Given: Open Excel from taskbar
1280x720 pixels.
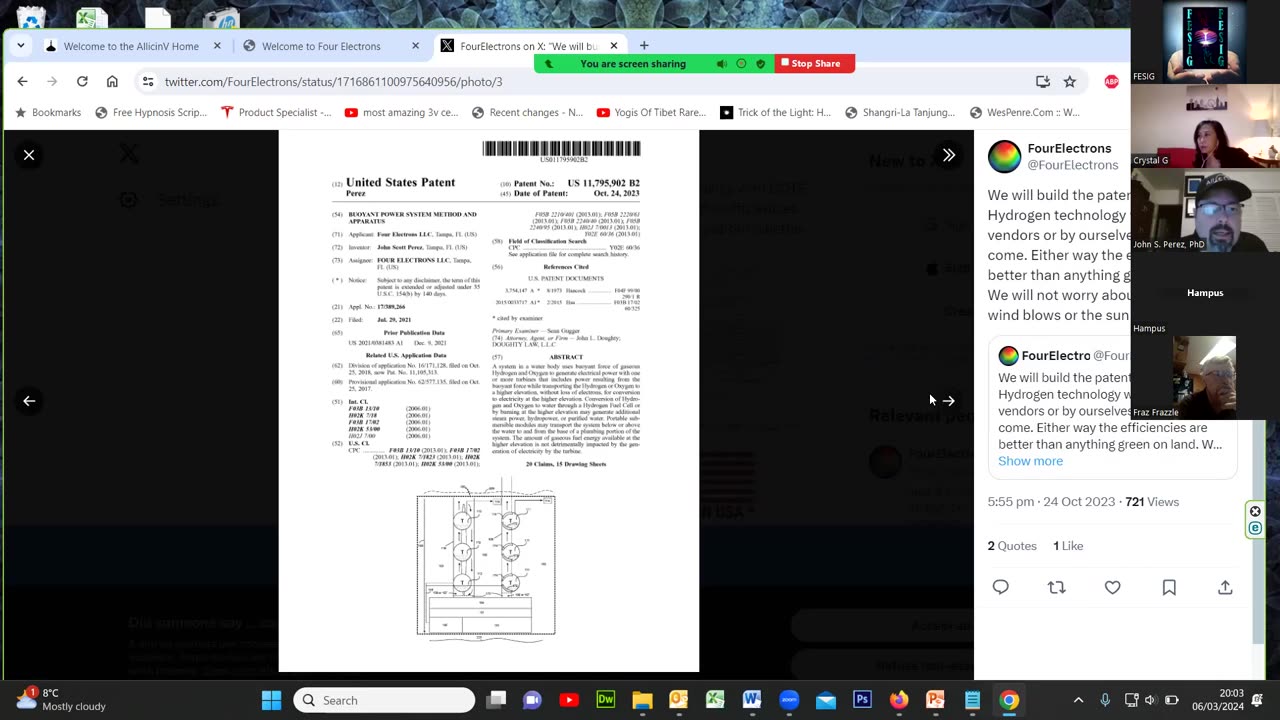Looking at the screenshot, I should [715, 700].
